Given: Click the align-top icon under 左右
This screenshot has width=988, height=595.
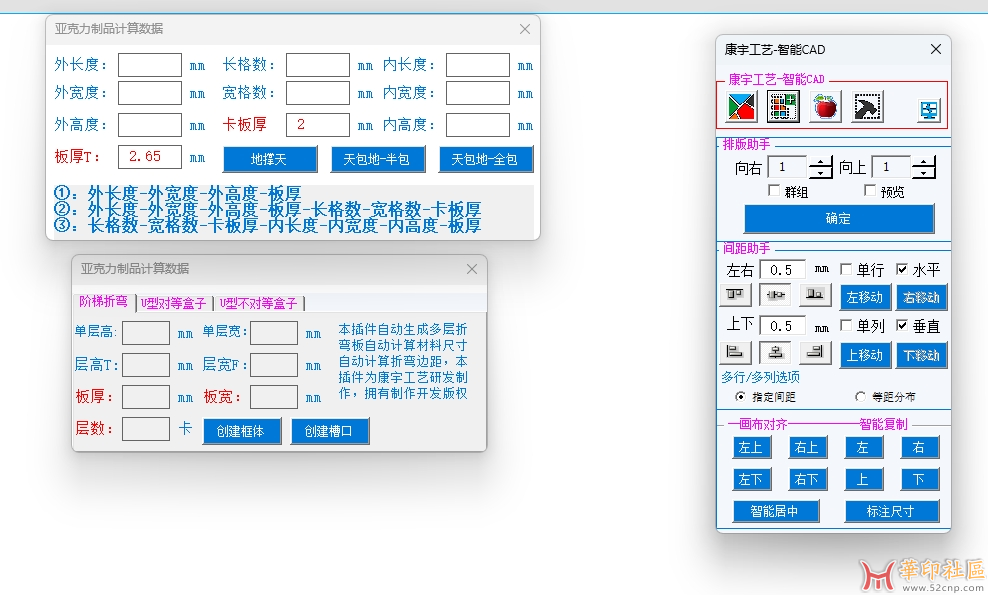Looking at the screenshot, I should point(735,295).
